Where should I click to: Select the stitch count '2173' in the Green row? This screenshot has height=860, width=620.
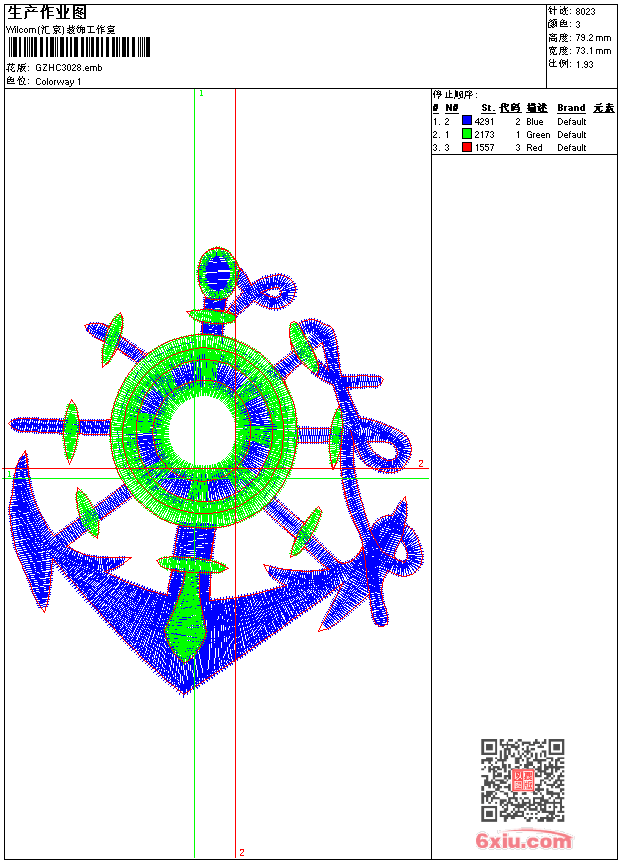pos(484,135)
